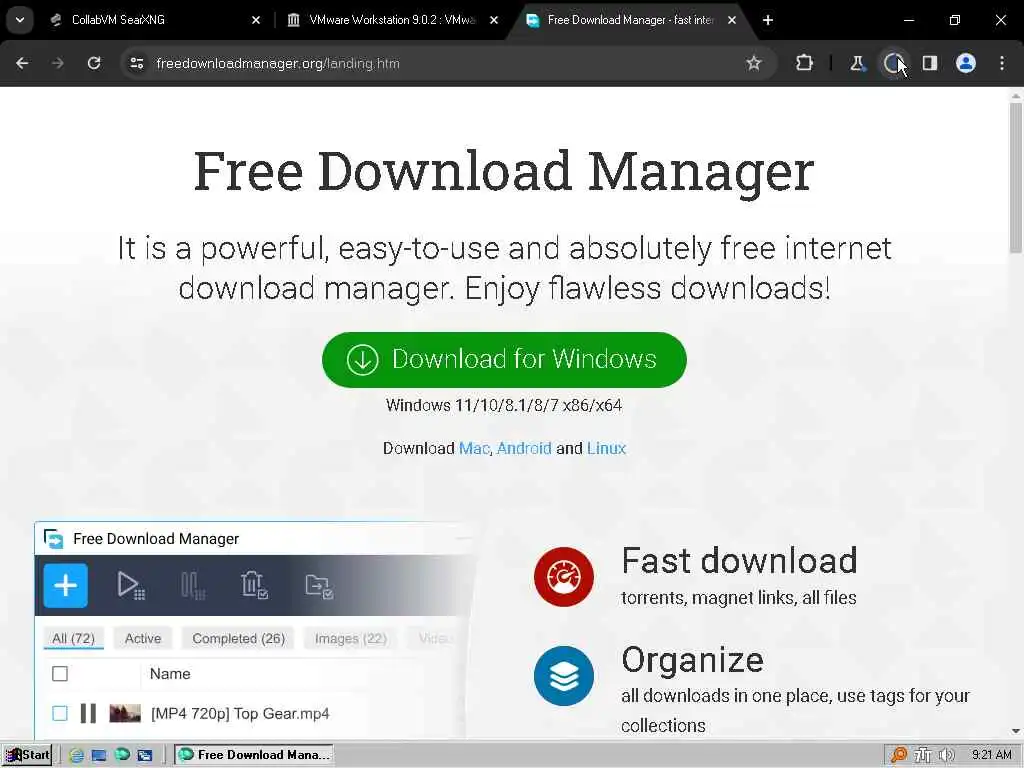Bookmark this page with the star icon
1024x768 pixels.
(754, 63)
